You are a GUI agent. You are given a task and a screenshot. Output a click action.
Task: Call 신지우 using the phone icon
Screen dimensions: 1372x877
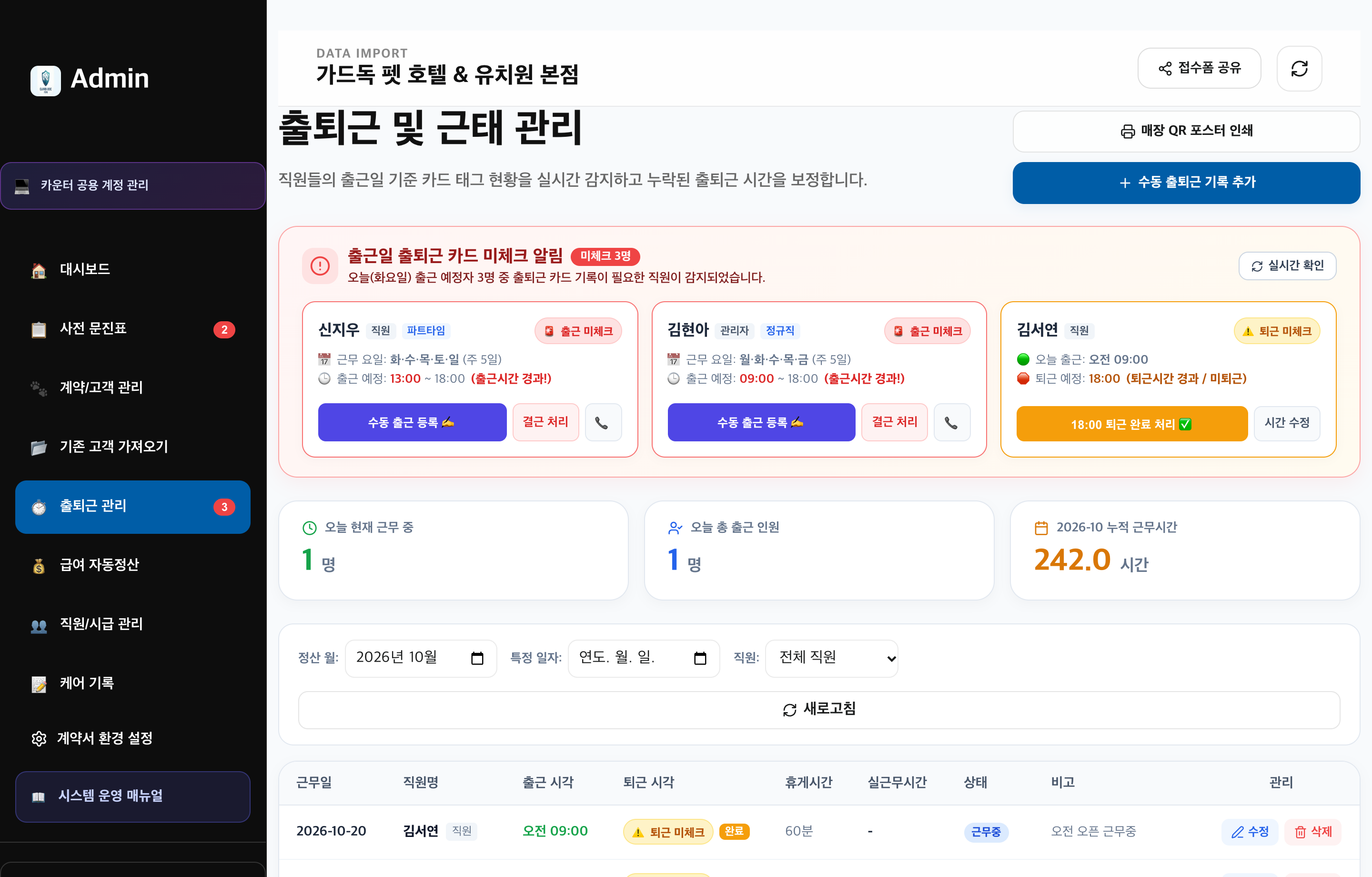[x=603, y=423]
